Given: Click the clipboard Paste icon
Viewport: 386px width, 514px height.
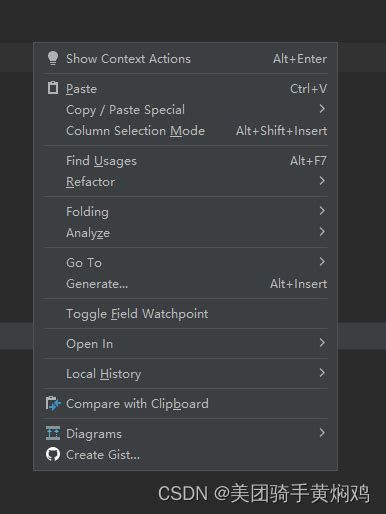Looking at the screenshot, I should point(53,88).
